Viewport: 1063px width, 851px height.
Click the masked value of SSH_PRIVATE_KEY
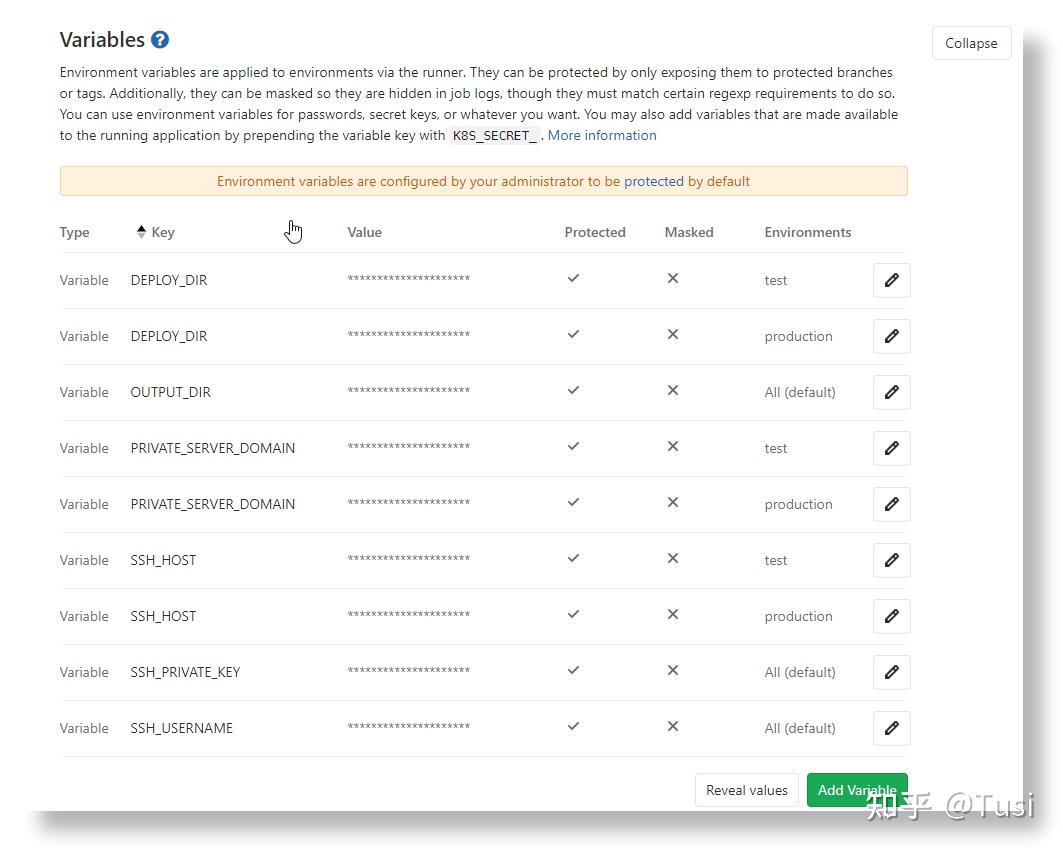tap(408, 672)
